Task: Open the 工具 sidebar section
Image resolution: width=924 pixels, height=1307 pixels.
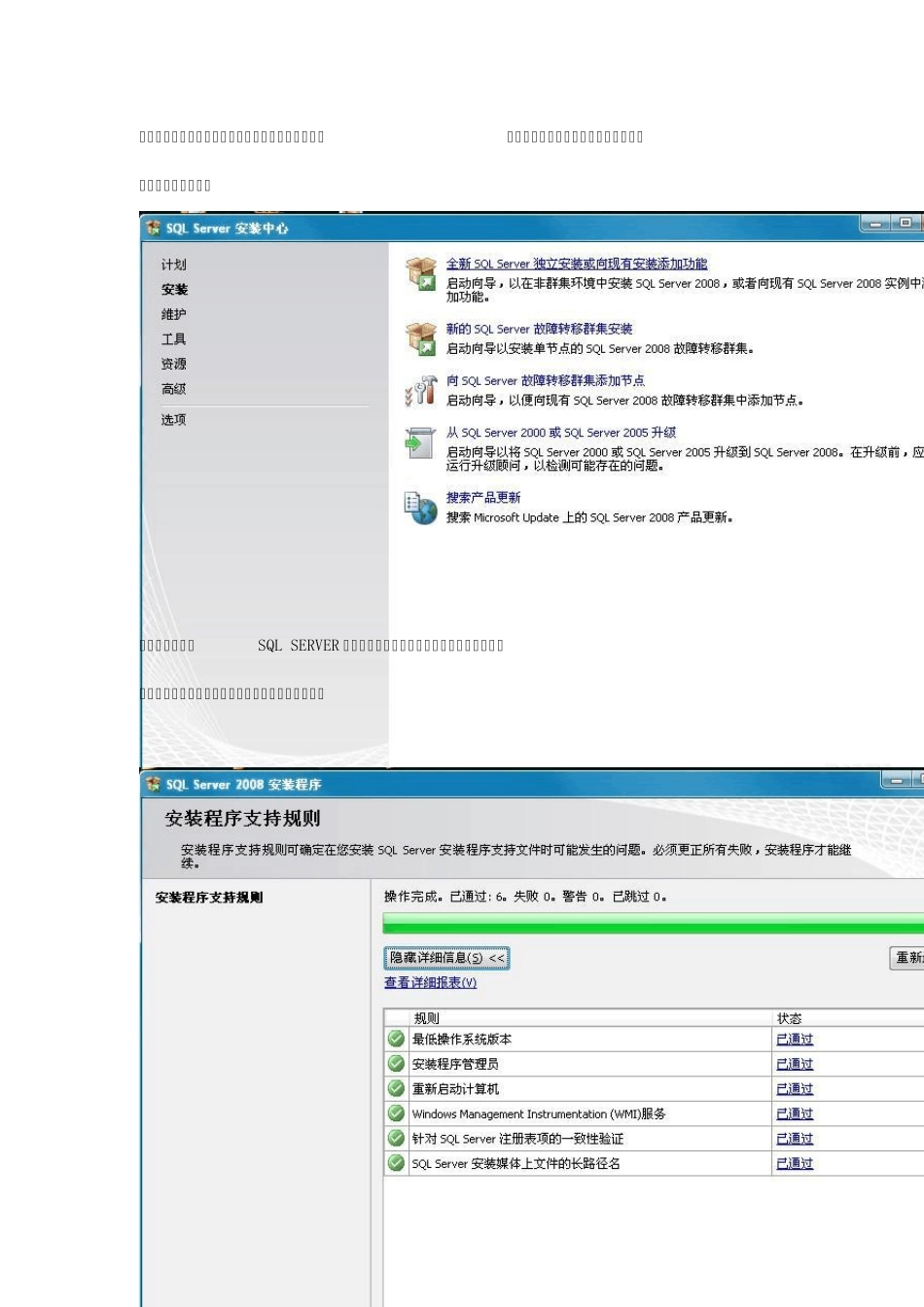Action: point(174,339)
